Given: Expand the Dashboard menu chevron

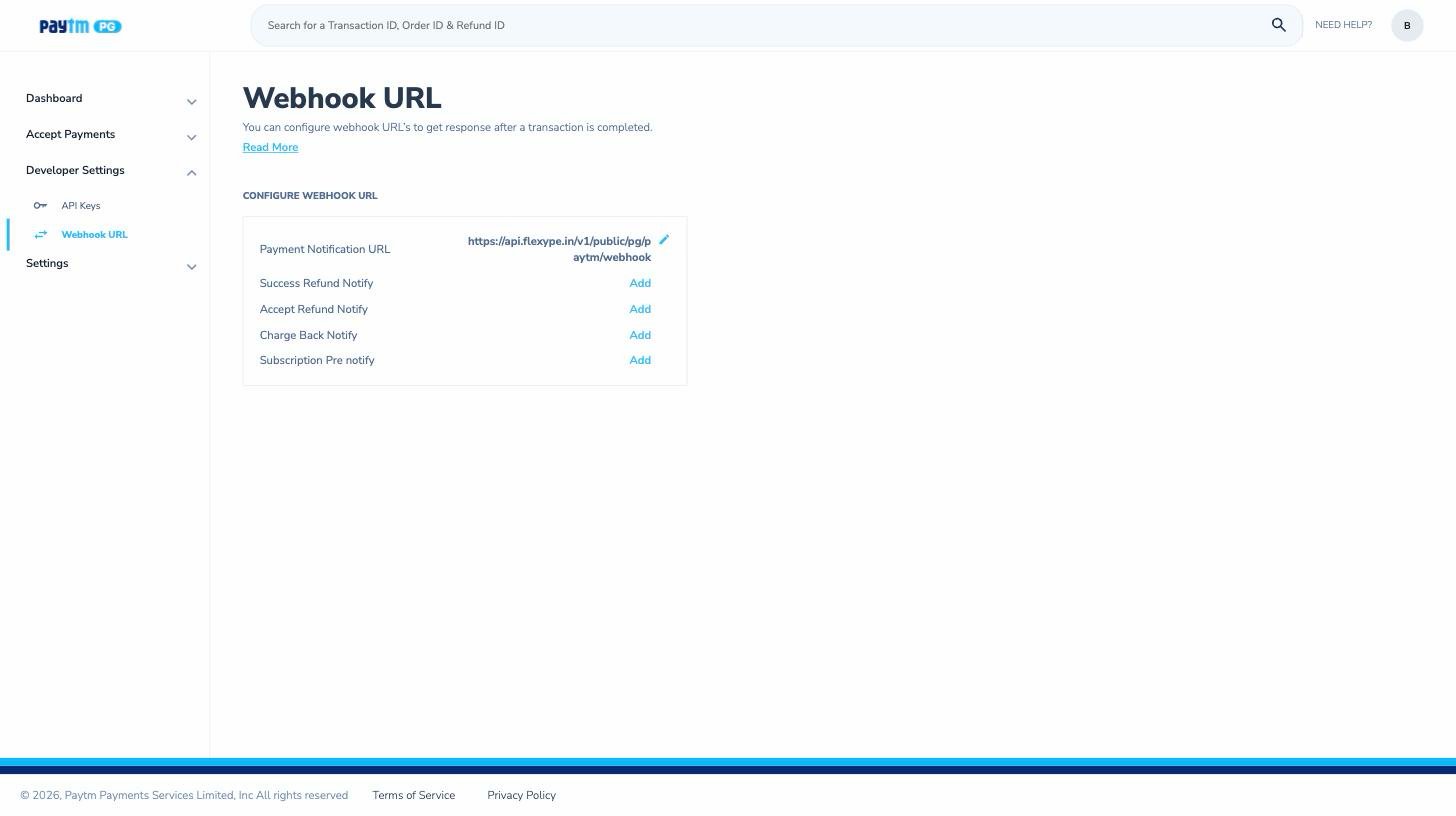Looking at the screenshot, I should (x=191, y=101).
